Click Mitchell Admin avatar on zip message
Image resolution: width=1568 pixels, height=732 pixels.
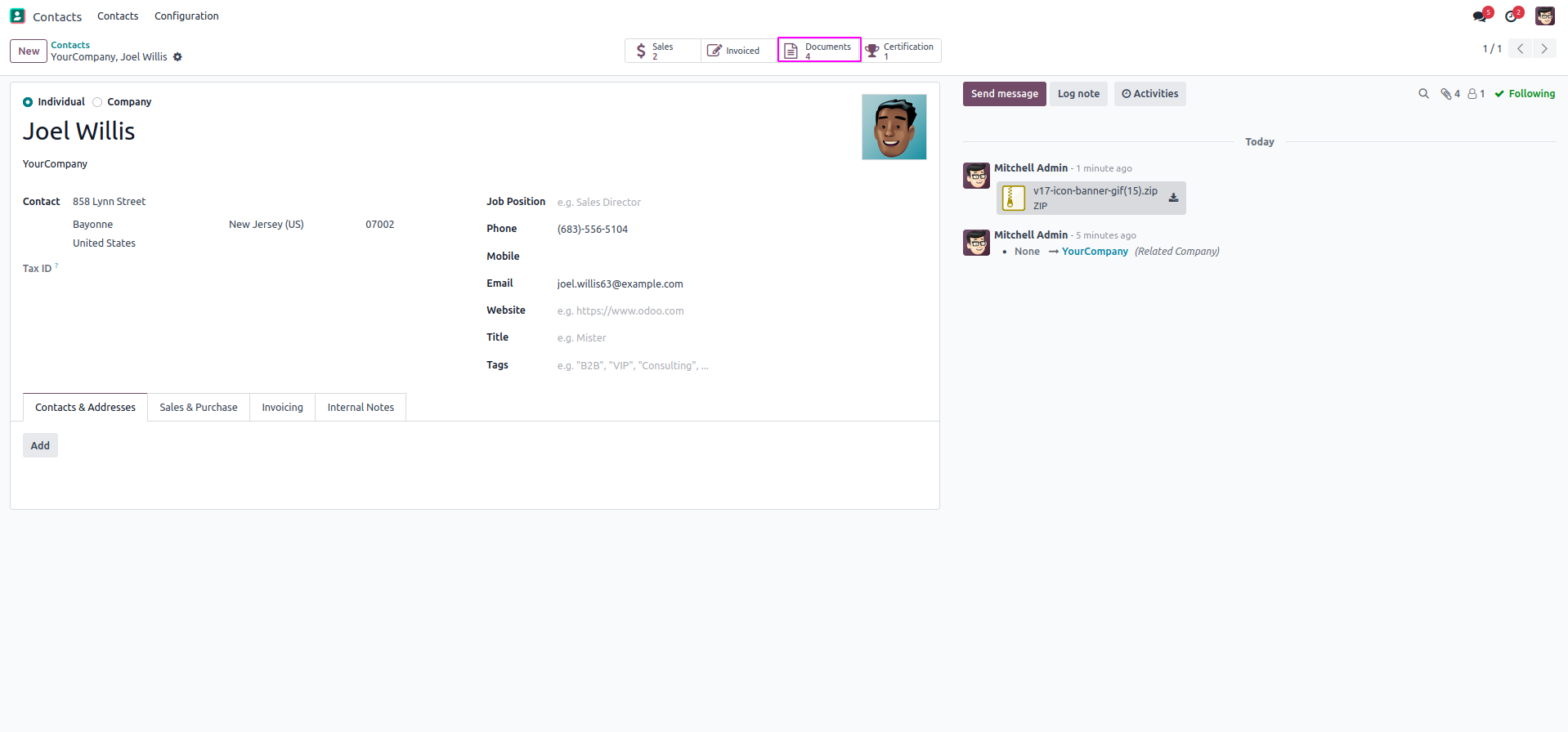point(976,176)
